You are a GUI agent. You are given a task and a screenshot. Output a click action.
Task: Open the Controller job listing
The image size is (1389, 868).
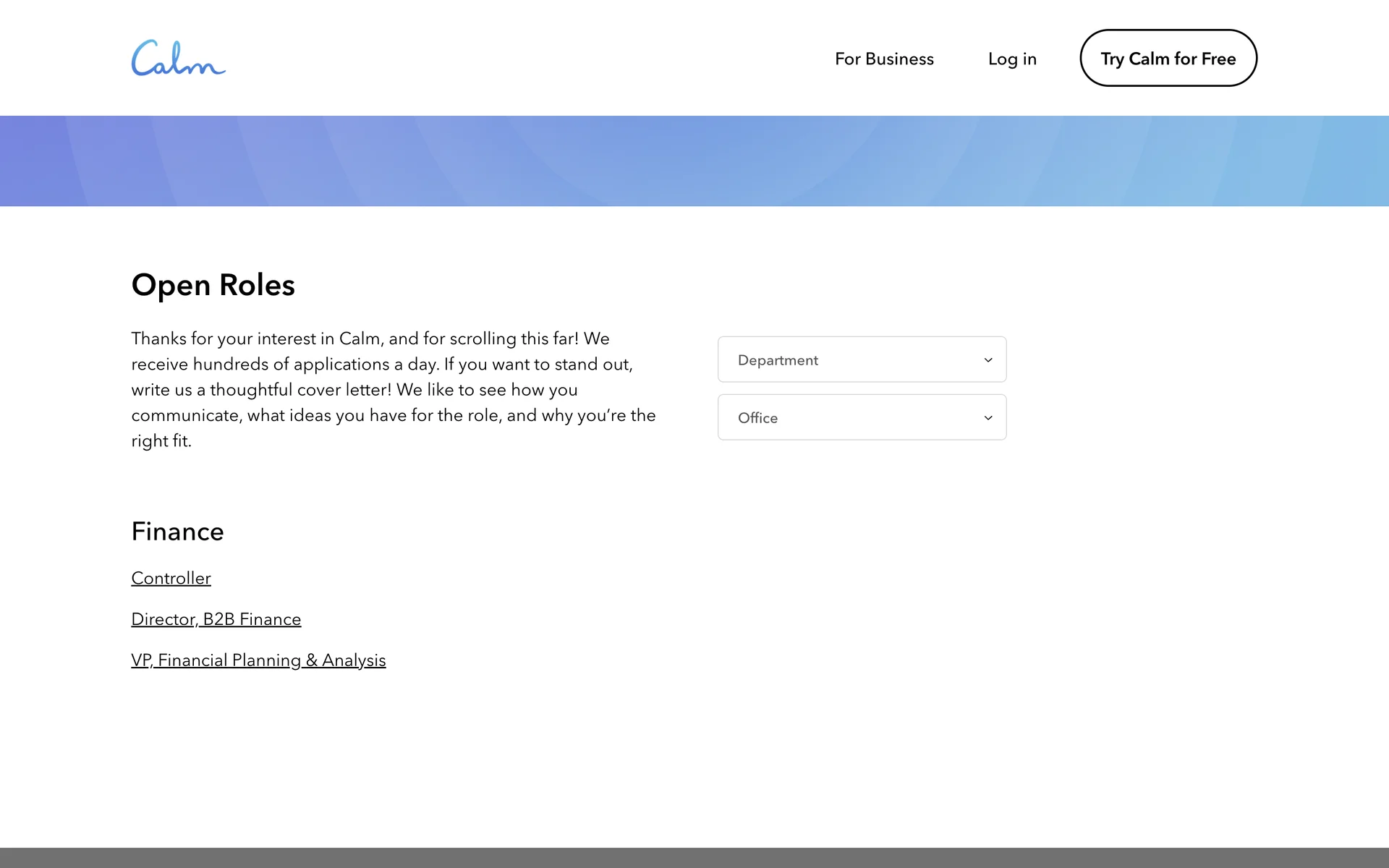pos(171,578)
